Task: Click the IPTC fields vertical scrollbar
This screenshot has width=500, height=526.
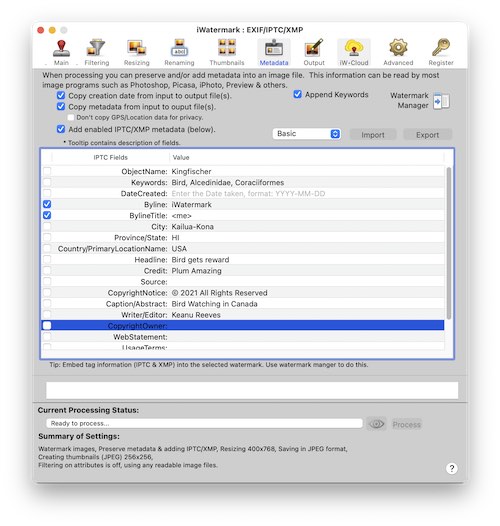Action: pos(449,243)
